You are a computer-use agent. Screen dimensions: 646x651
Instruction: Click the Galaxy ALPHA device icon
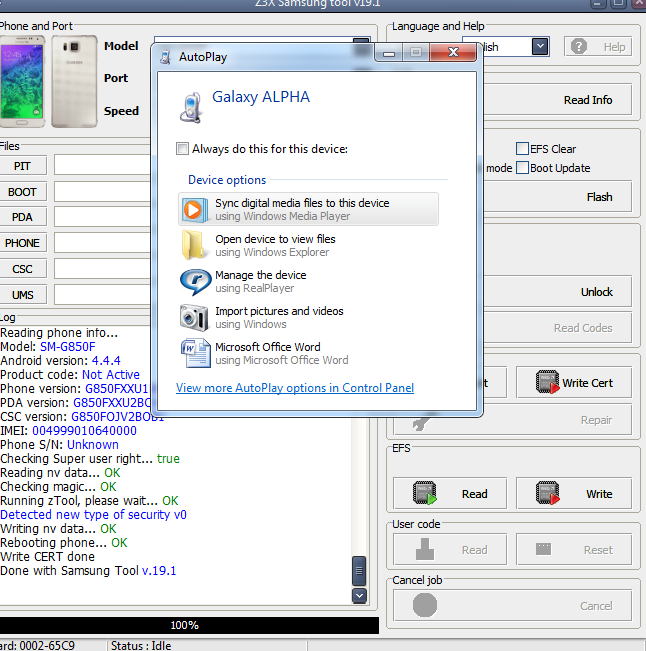click(x=191, y=108)
